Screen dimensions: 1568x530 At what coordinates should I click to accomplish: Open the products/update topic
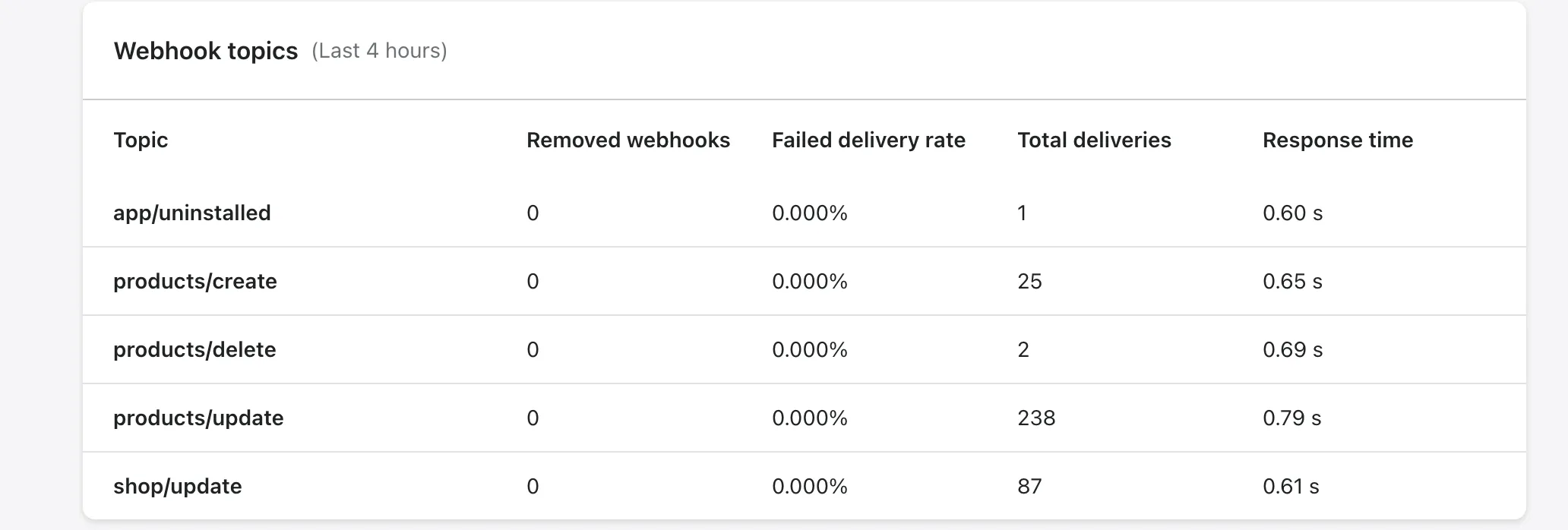click(198, 418)
